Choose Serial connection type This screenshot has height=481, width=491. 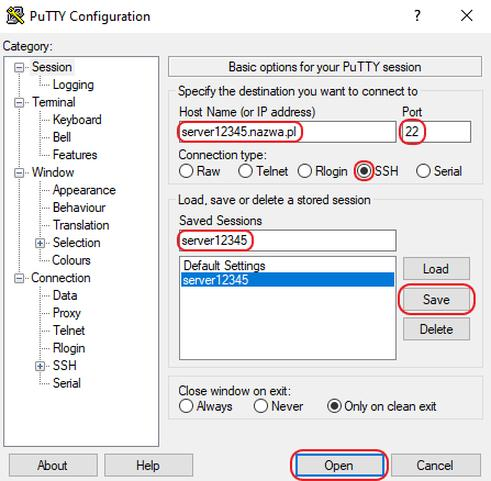[x=423, y=171]
